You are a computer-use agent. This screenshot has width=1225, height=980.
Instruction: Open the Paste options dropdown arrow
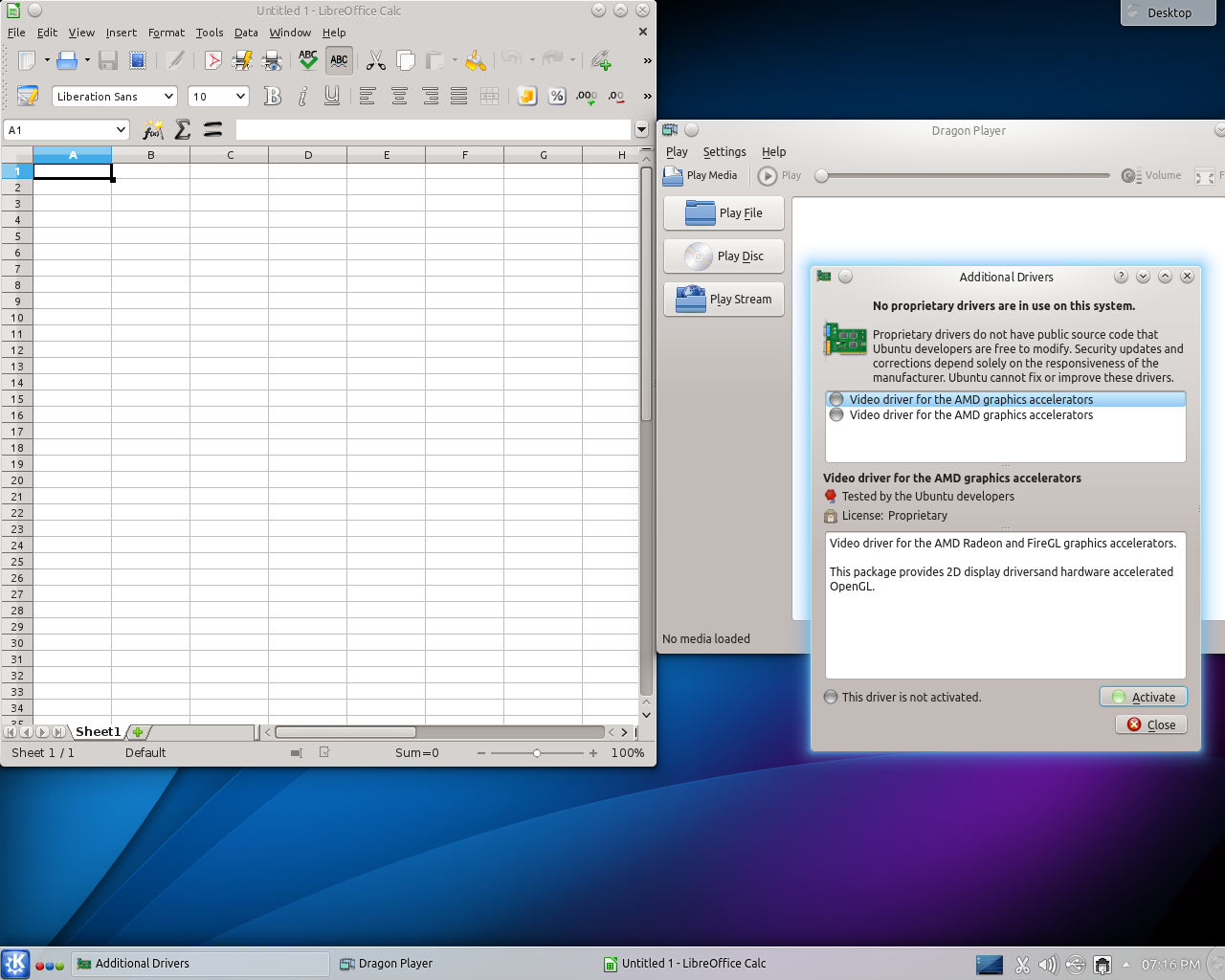(455, 60)
